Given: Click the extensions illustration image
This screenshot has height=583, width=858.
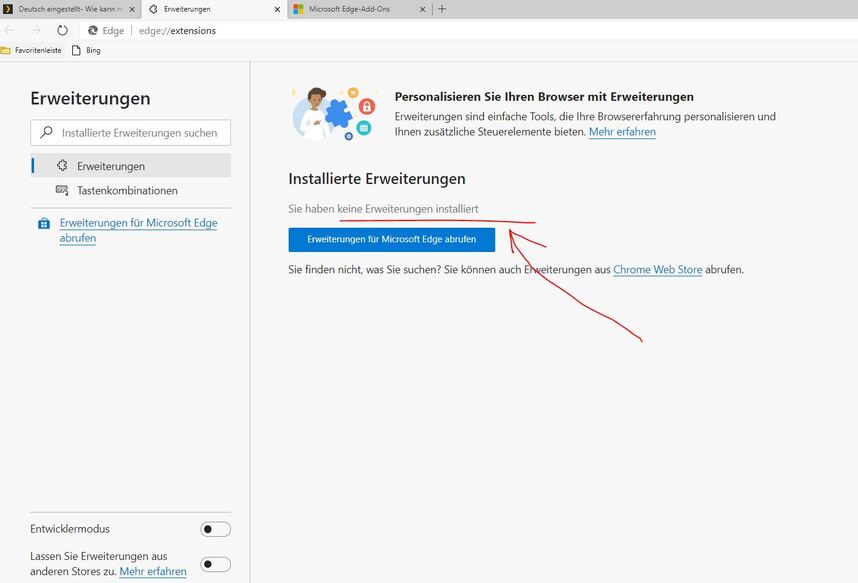Looking at the screenshot, I should pos(334,113).
